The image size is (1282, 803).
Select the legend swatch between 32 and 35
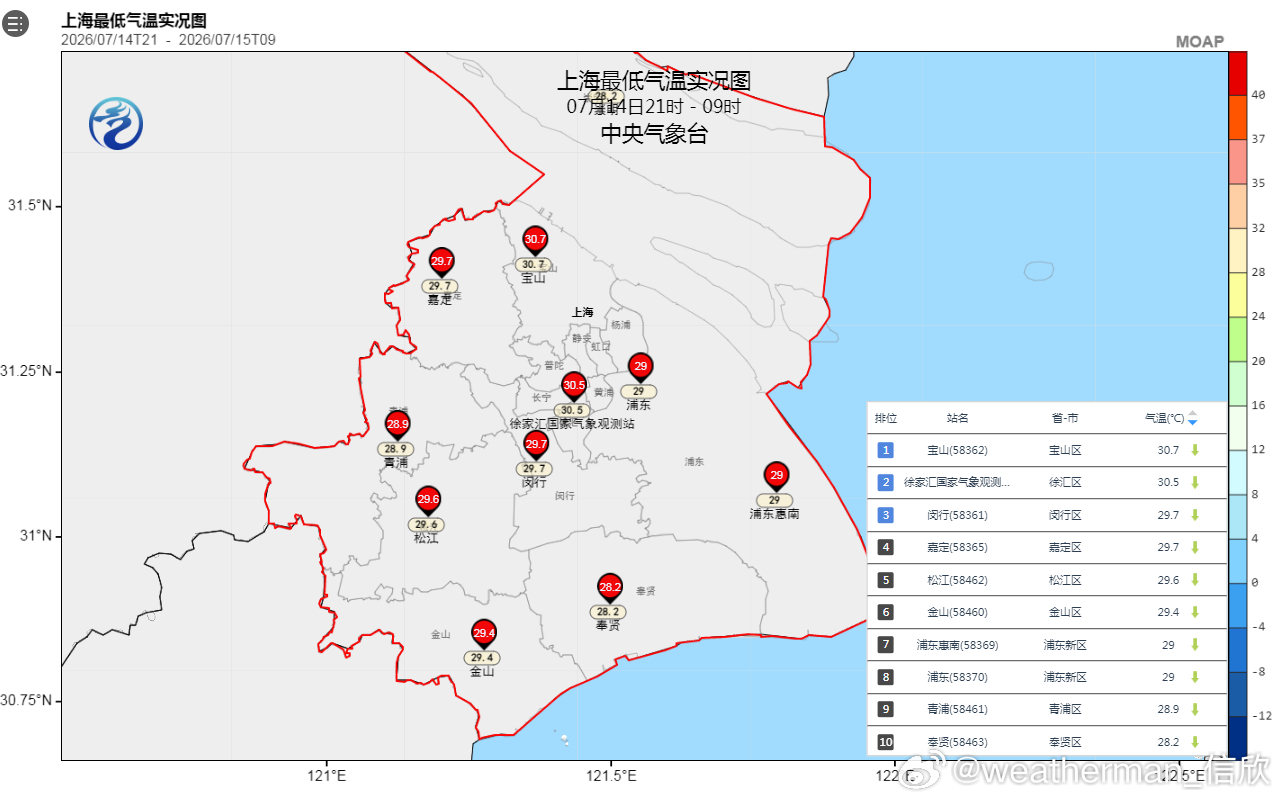[x=1238, y=206]
